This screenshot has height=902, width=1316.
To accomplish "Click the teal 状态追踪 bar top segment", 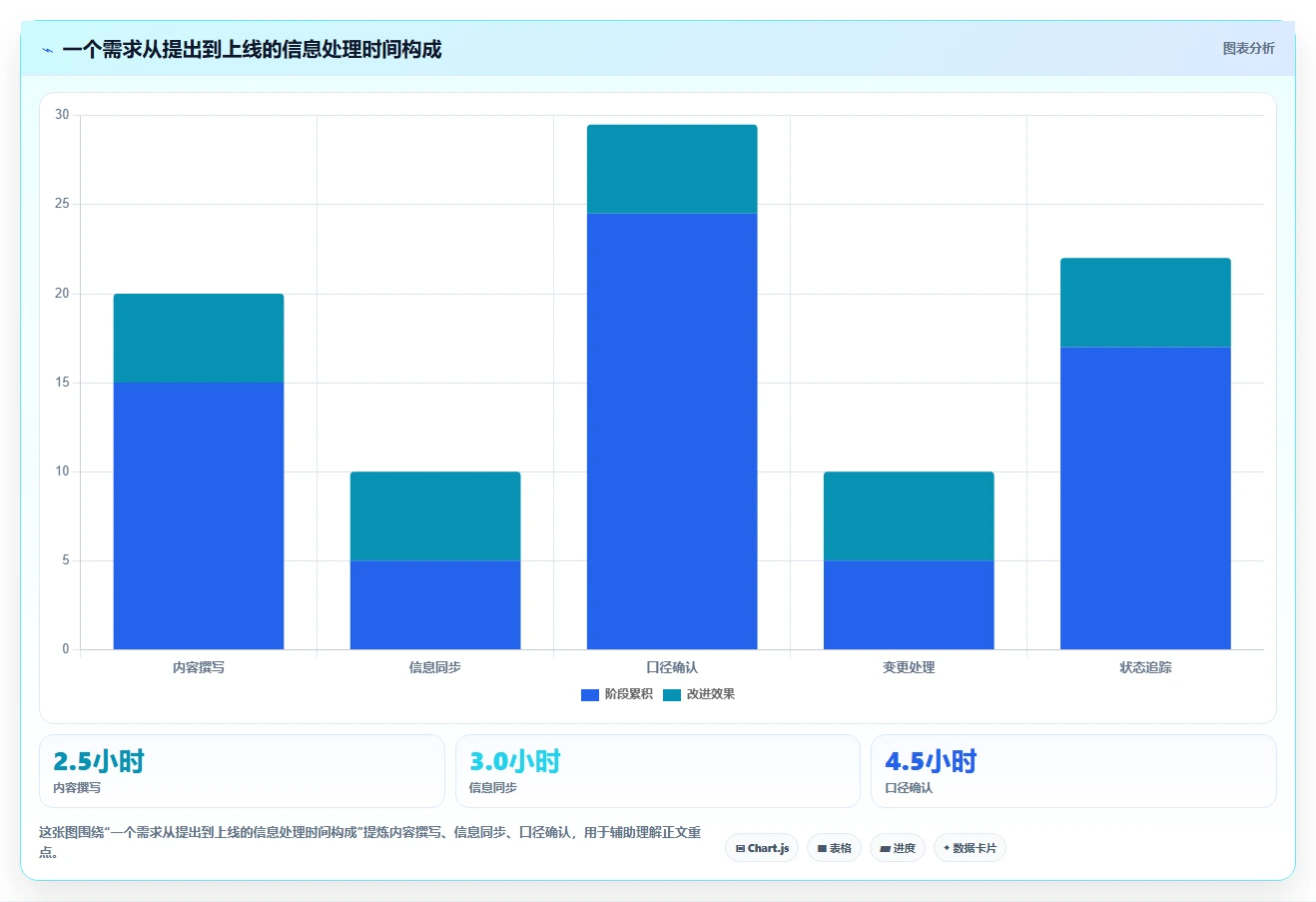I will click(1145, 303).
